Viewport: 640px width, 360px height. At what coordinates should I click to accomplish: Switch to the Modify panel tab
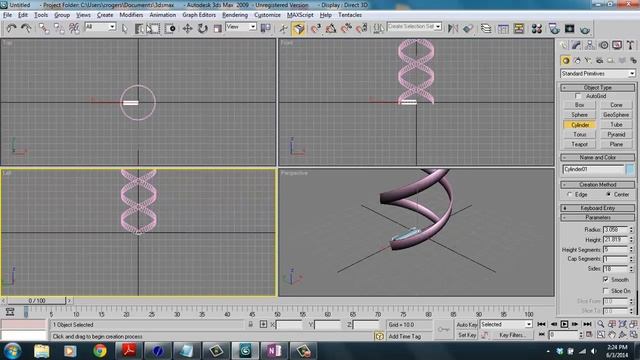(x=576, y=45)
